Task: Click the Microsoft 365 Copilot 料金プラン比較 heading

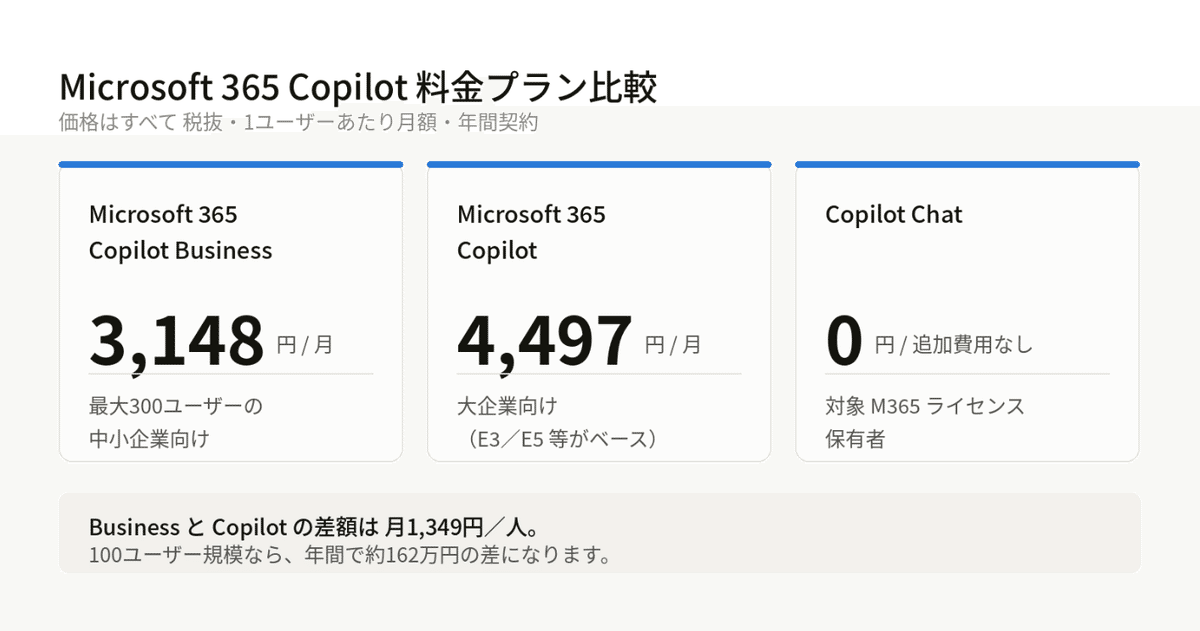Action: [358, 87]
